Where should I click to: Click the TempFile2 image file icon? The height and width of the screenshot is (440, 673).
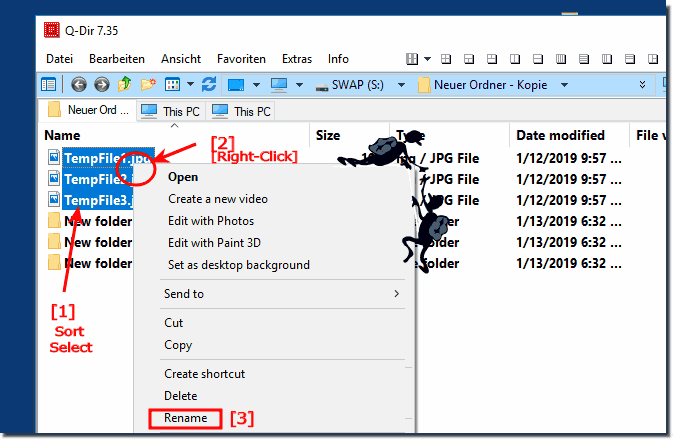[54, 179]
